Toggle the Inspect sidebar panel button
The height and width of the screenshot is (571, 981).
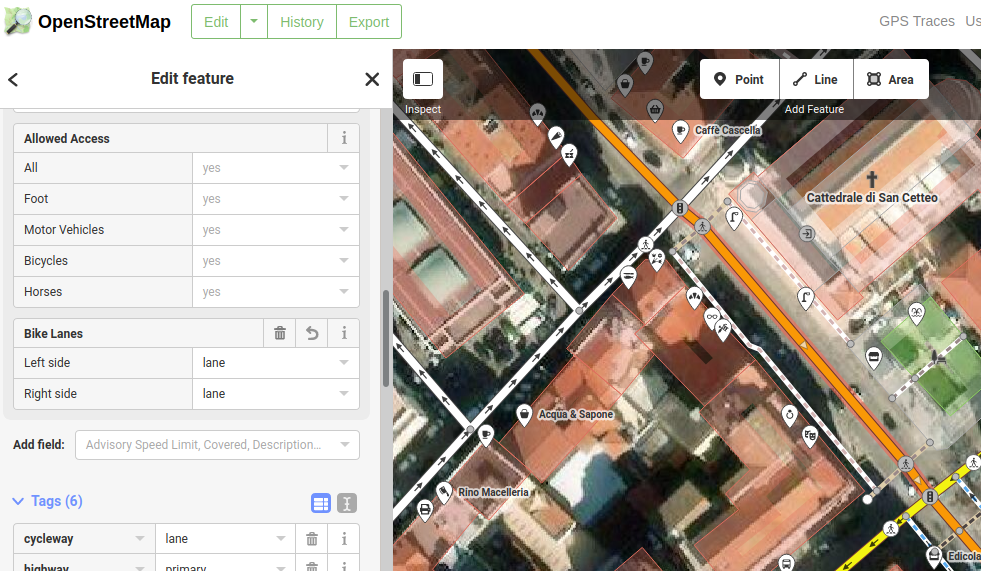(x=423, y=79)
